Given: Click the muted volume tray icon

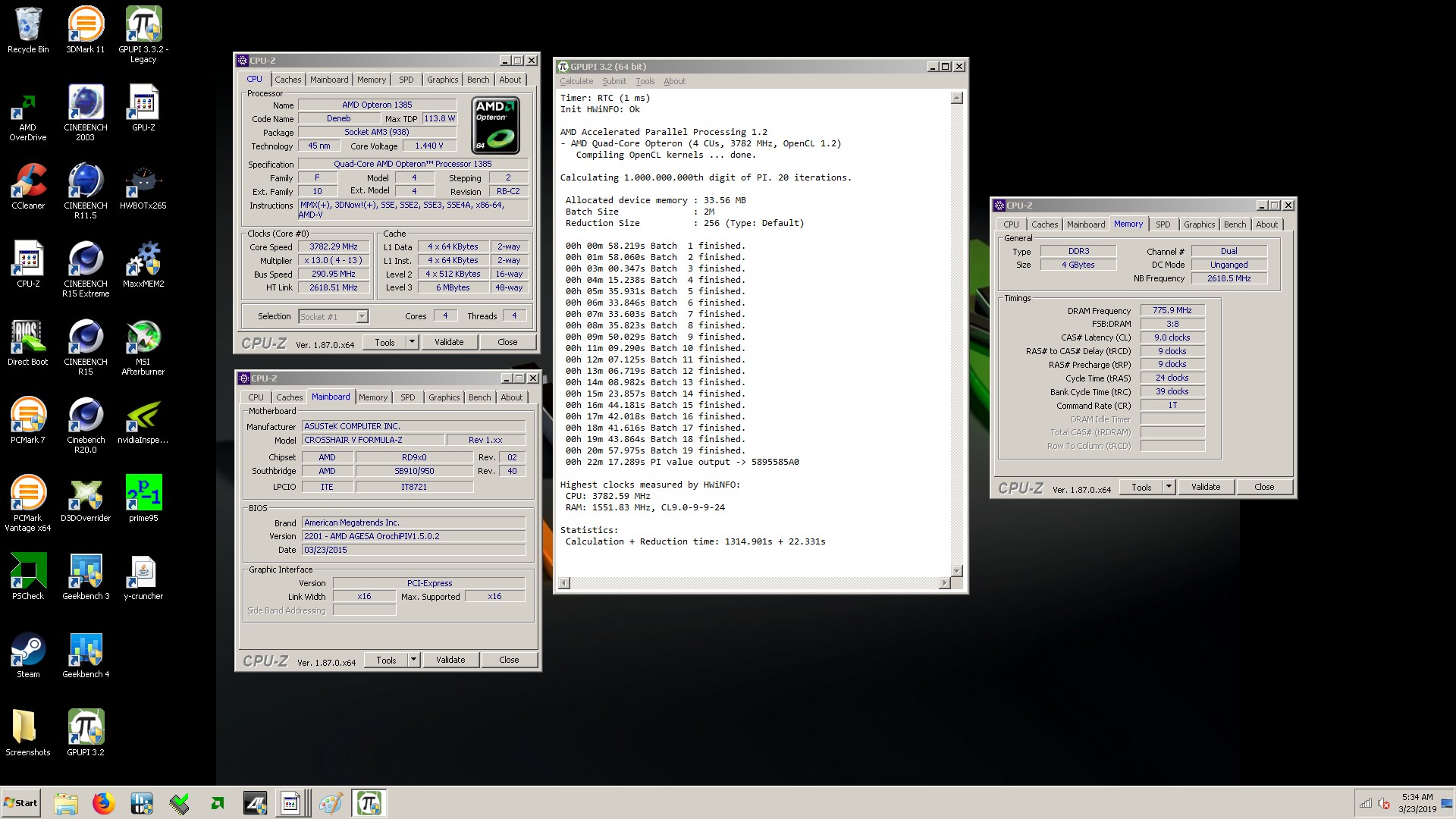Looking at the screenshot, I should tap(1383, 804).
